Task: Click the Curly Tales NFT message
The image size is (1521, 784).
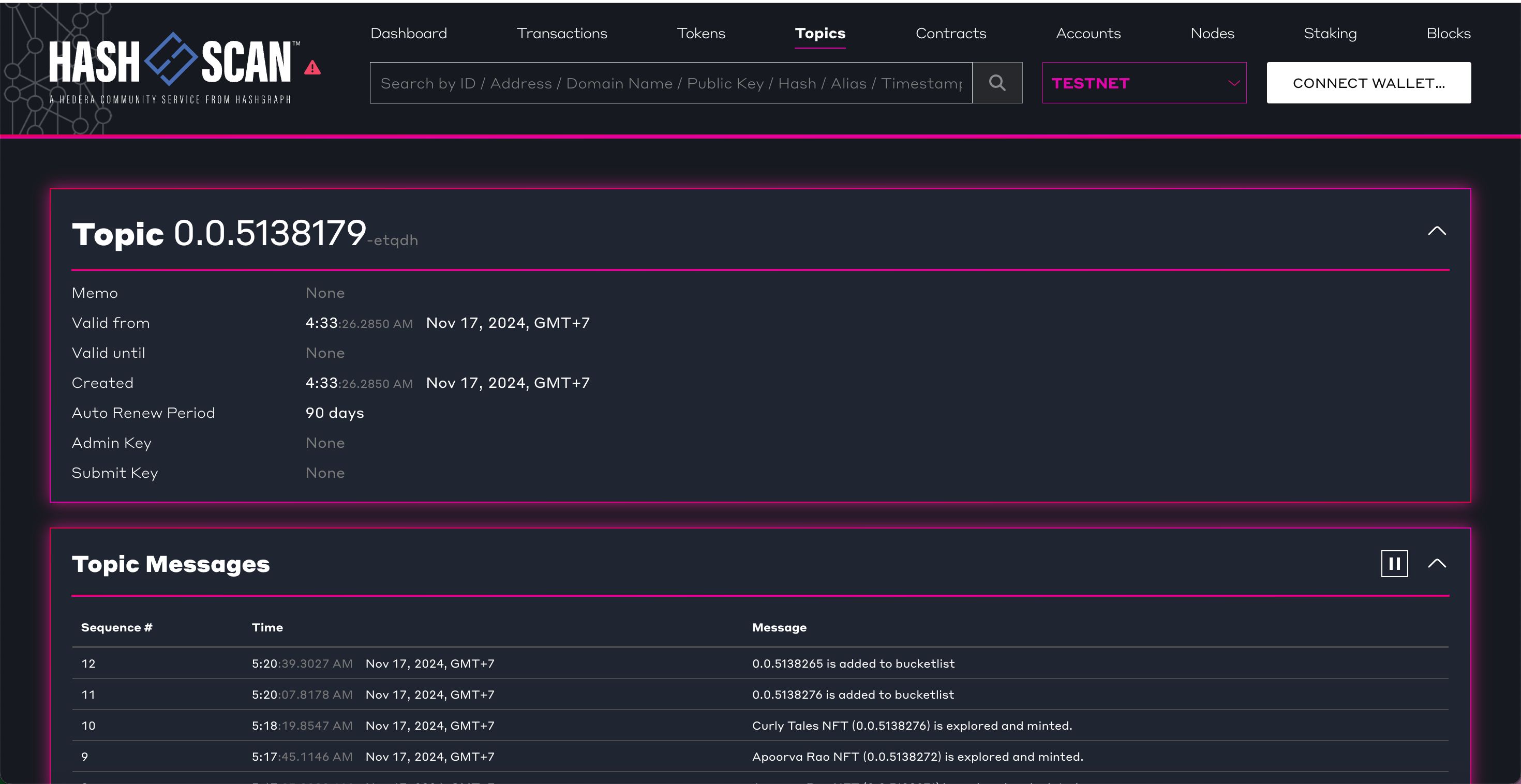Action: (x=912, y=726)
